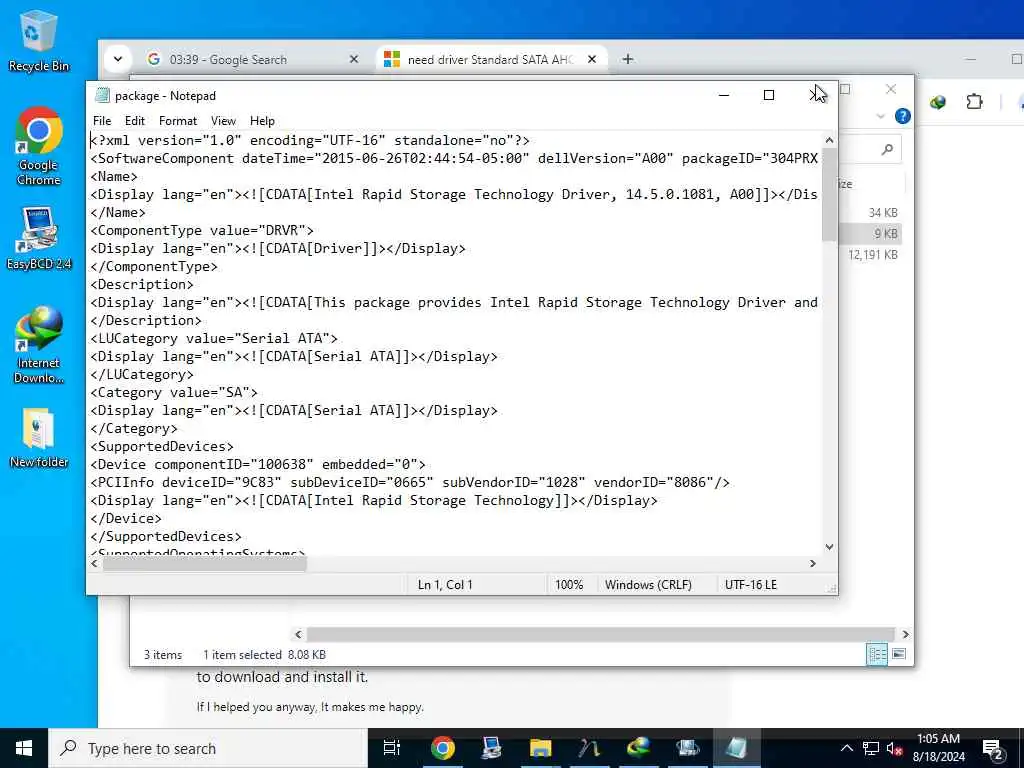Show hidden tray icons chevron
This screenshot has height=768, width=1024.
pos(846,748)
